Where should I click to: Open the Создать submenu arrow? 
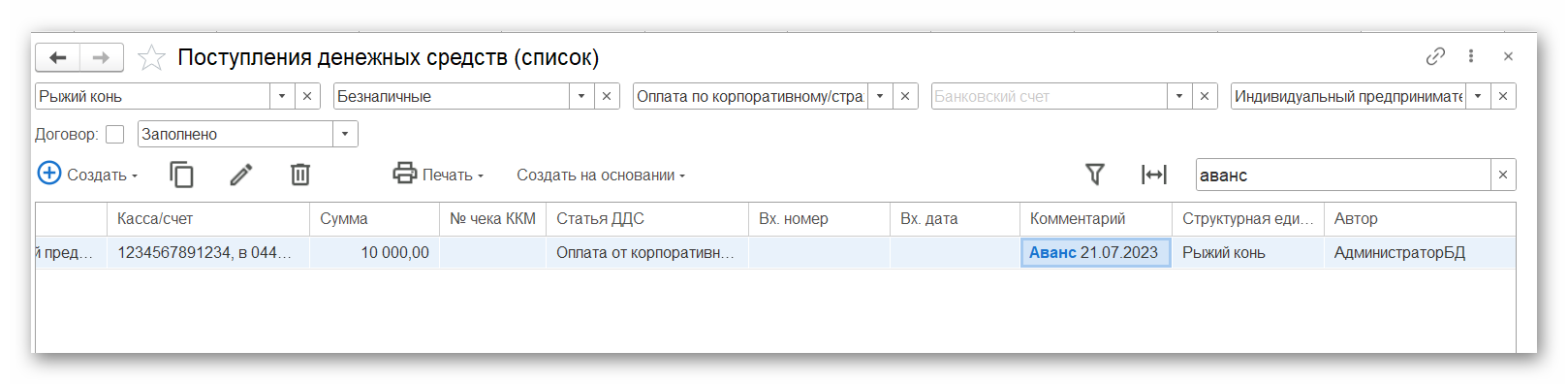tap(135, 176)
